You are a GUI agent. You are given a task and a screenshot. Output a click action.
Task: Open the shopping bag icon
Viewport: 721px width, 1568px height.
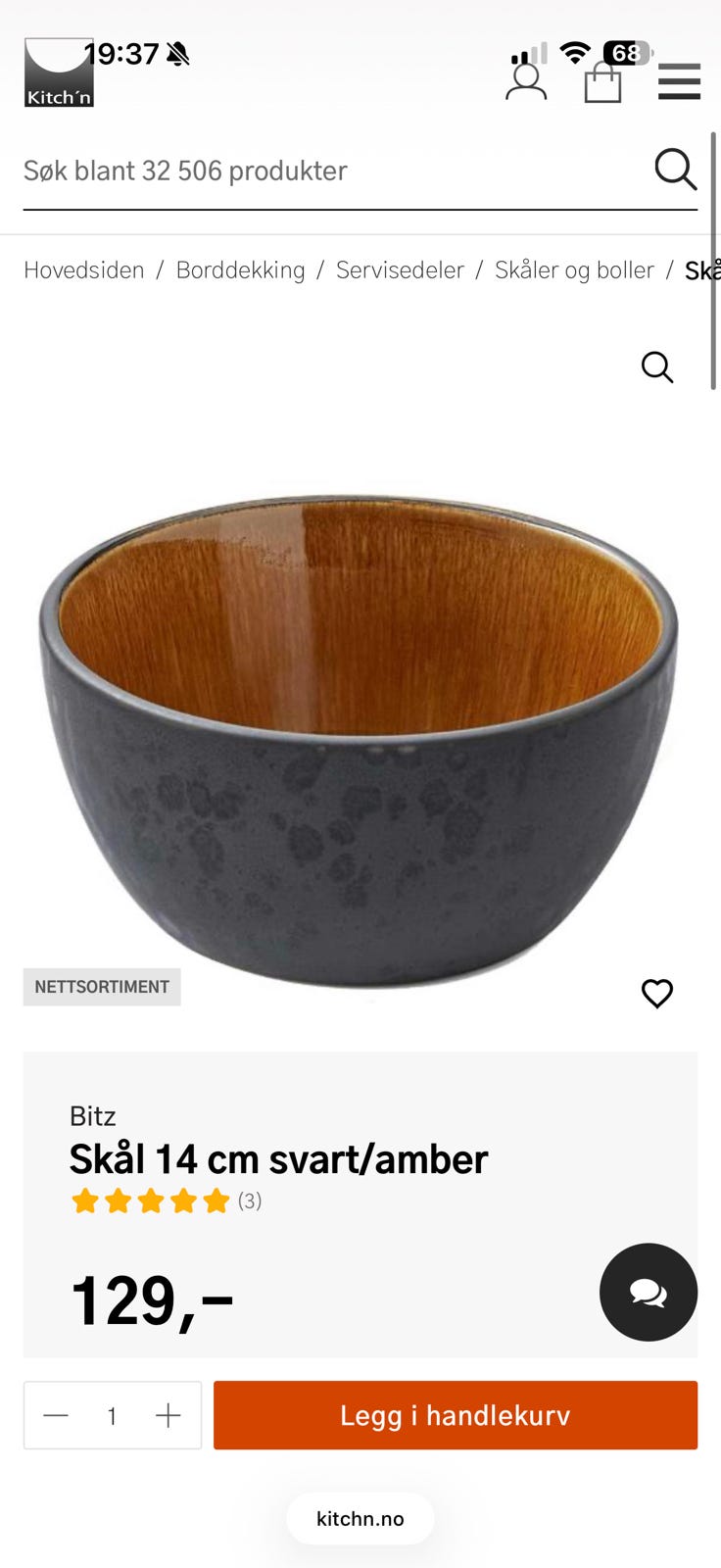point(602,82)
